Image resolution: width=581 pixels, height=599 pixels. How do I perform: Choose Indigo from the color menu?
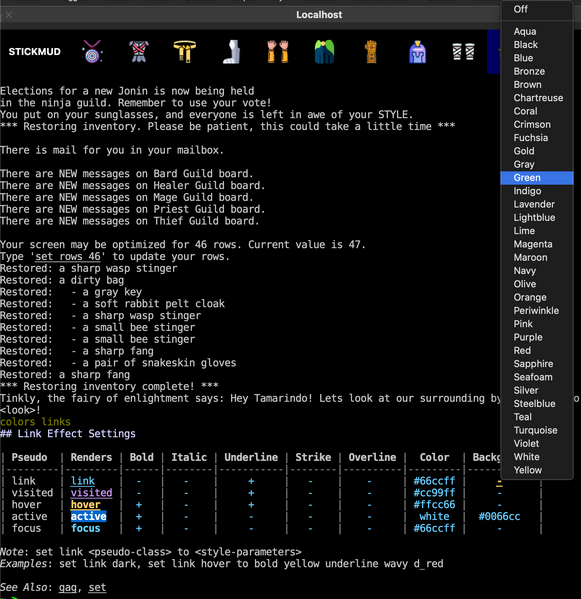[537, 191]
